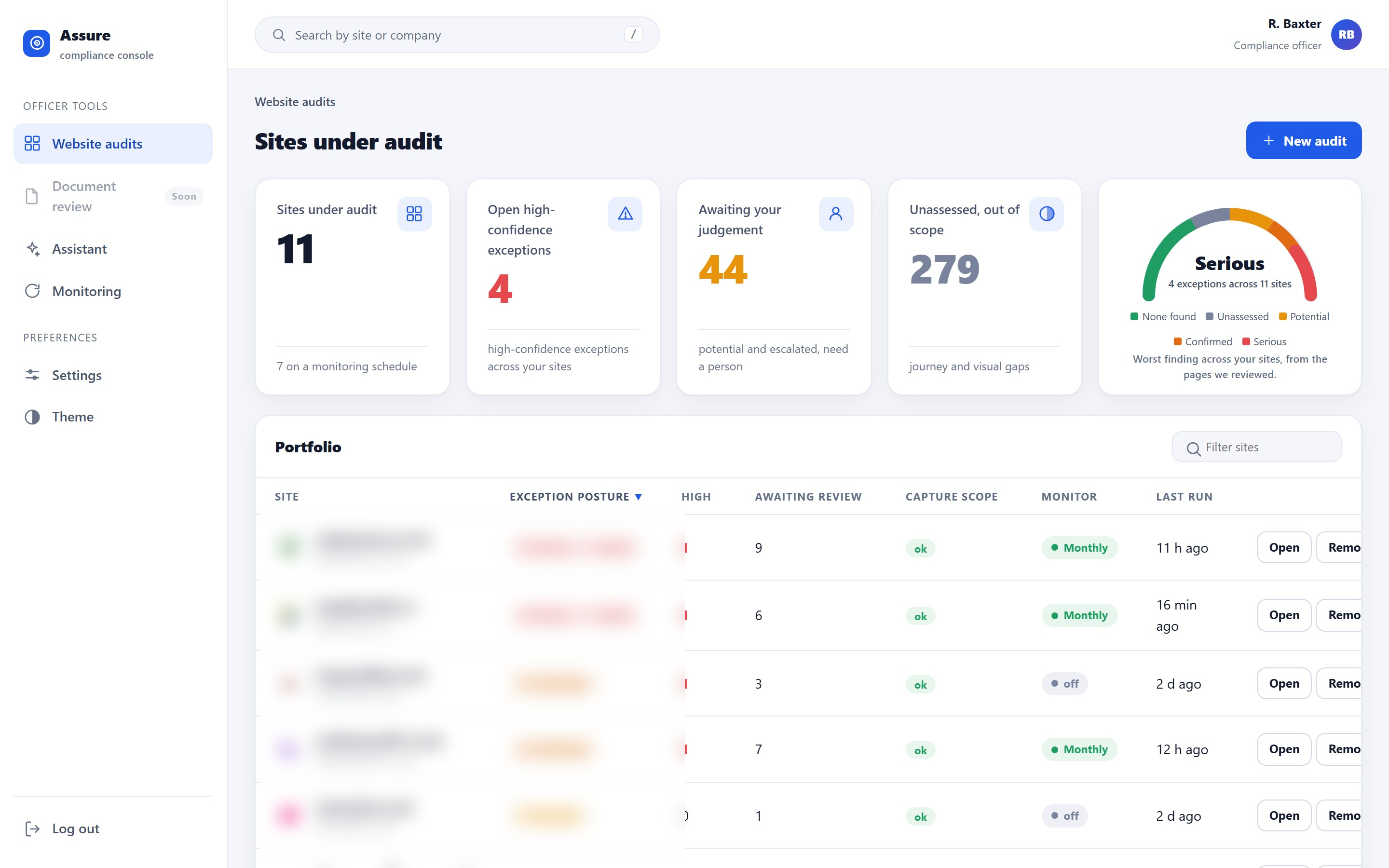Click the Confirmed legend swatch
The image size is (1389, 868).
click(x=1177, y=341)
